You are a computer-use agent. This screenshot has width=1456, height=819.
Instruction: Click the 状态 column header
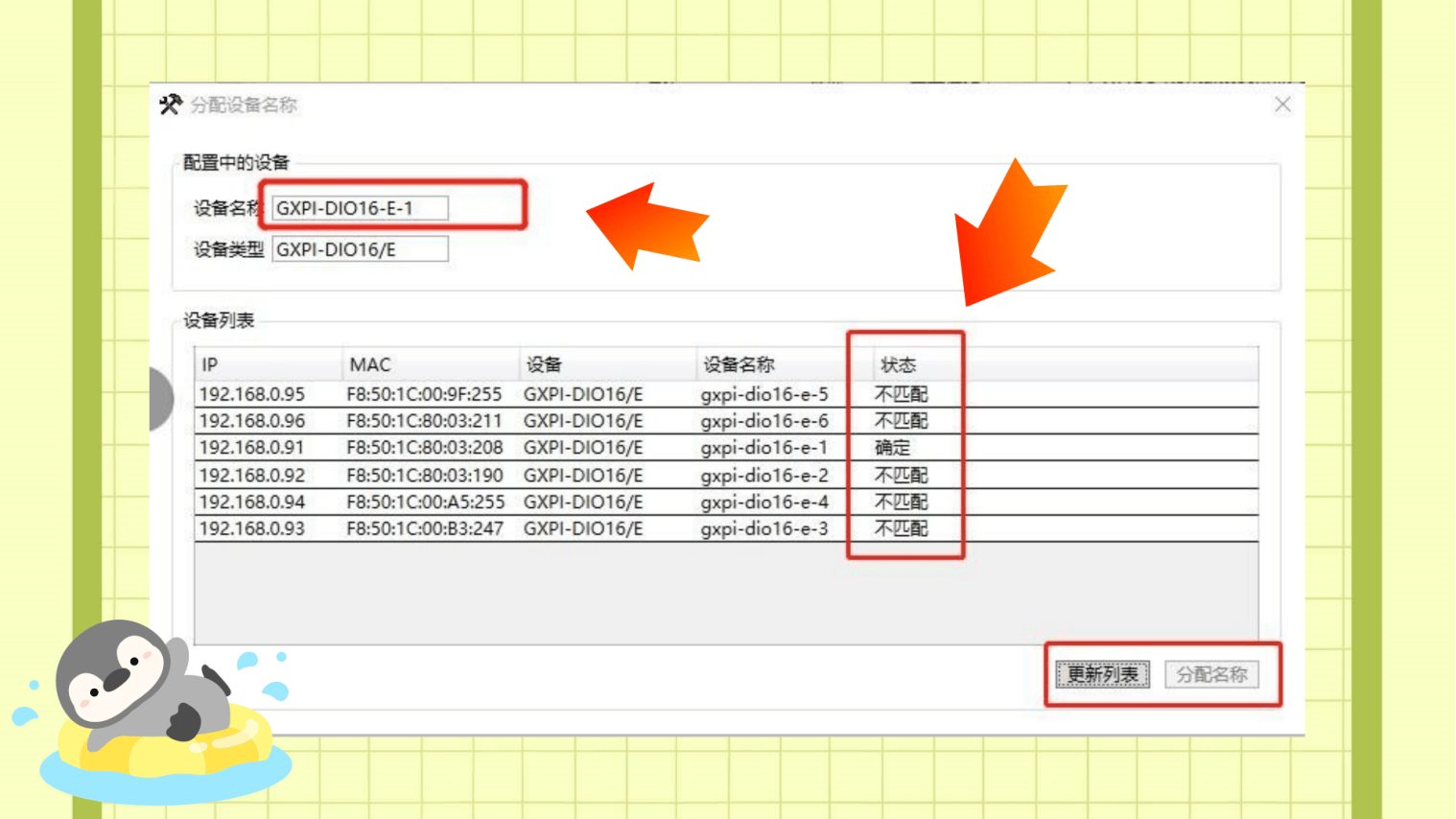899,364
